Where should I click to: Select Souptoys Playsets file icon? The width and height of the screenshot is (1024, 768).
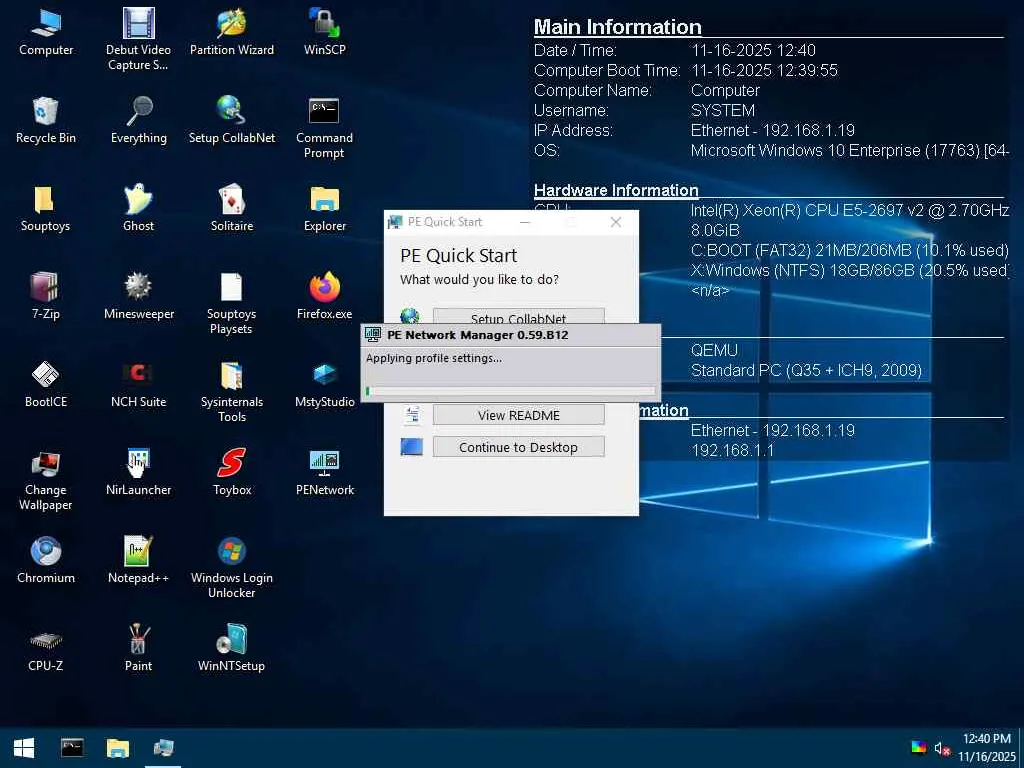(x=232, y=304)
